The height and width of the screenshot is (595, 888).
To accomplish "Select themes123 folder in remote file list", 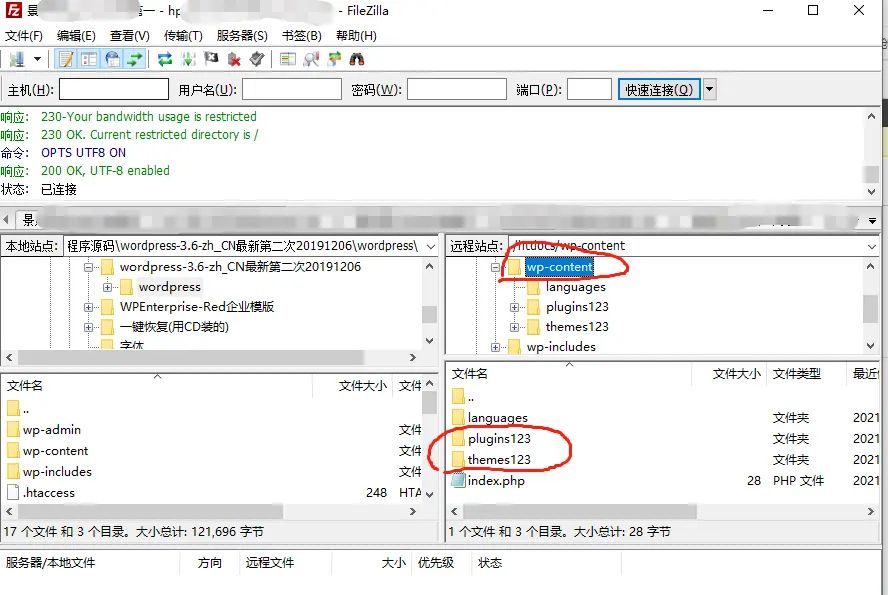I will point(499,460).
